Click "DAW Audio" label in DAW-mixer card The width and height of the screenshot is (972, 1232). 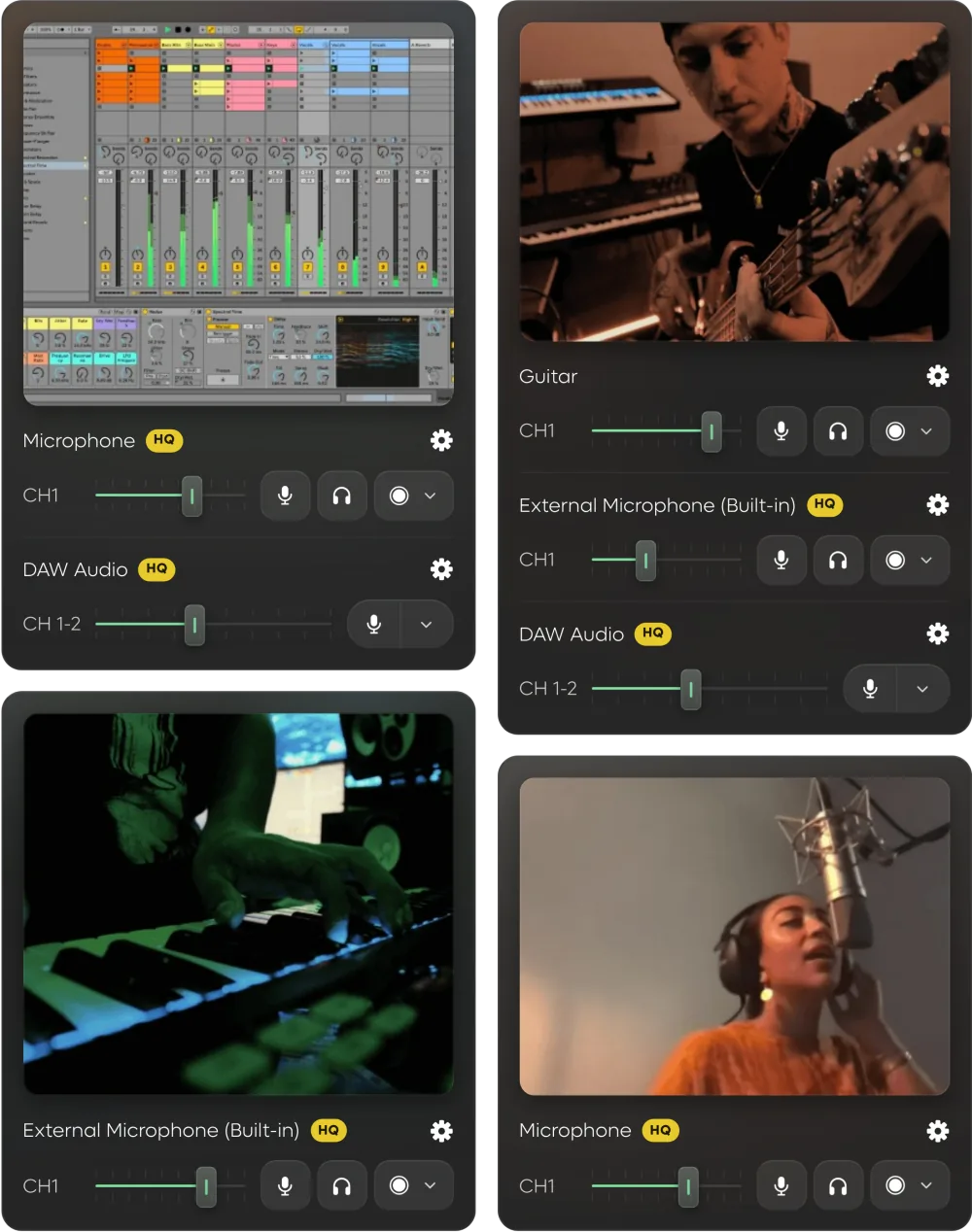click(x=75, y=569)
